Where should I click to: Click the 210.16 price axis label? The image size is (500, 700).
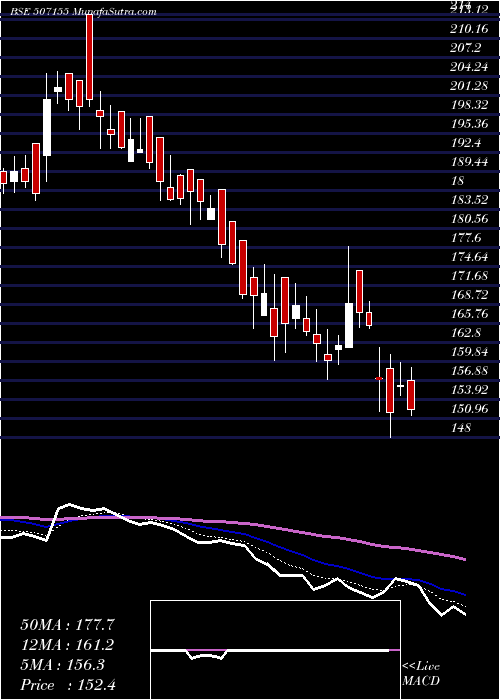pyautogui.click(x=470, y=29)
